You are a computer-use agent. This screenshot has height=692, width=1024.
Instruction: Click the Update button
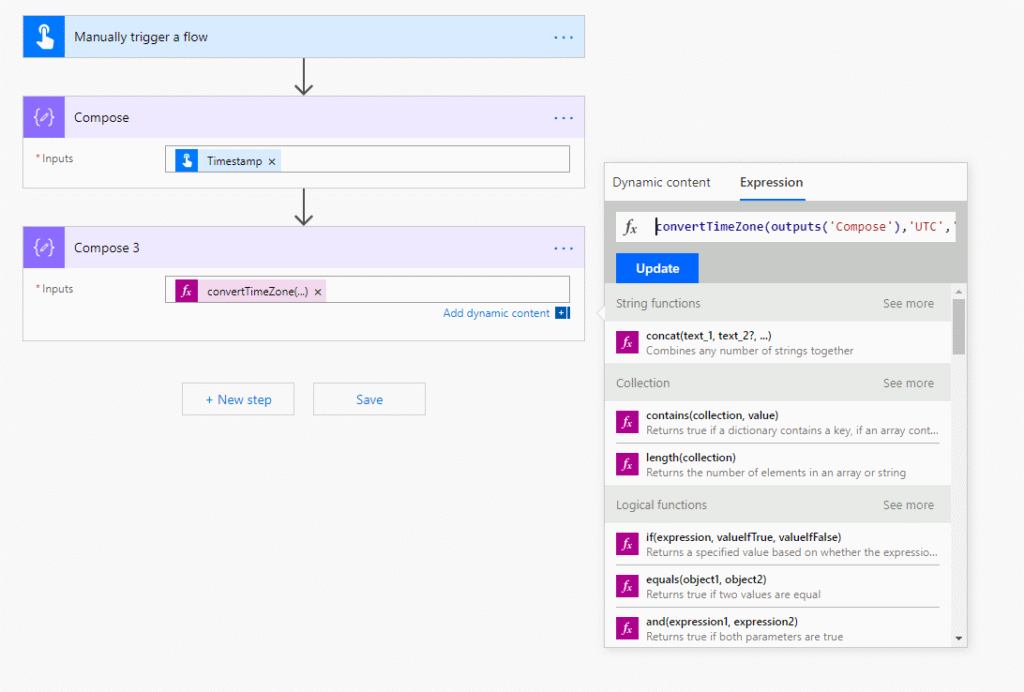[x=657, y=268]
